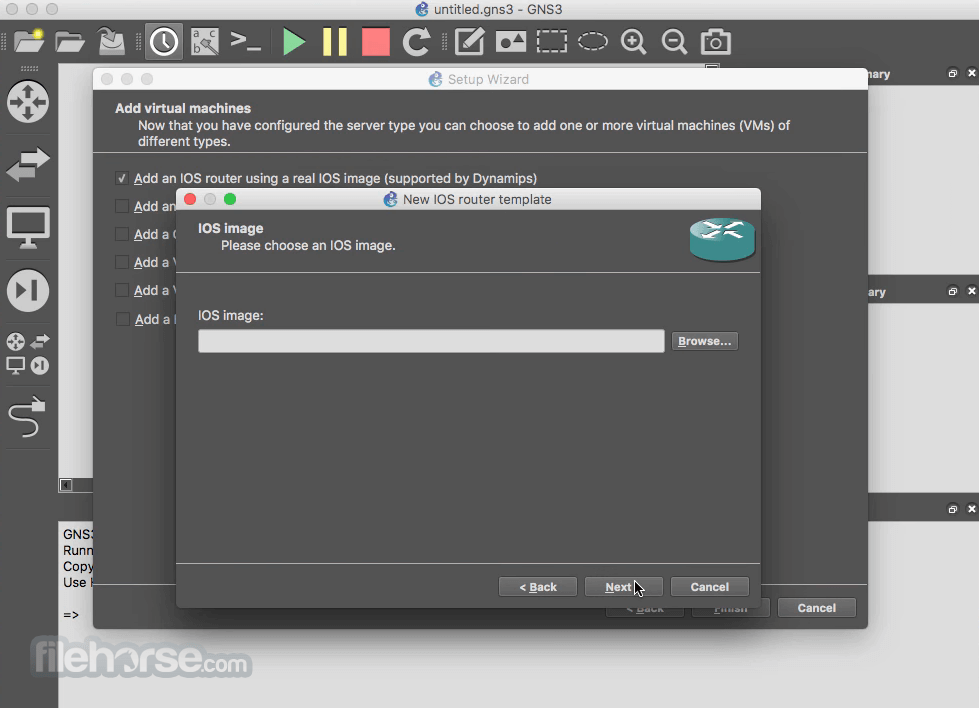
Task: Click the Zoom in magnifier icon
Action: point(633,42)
